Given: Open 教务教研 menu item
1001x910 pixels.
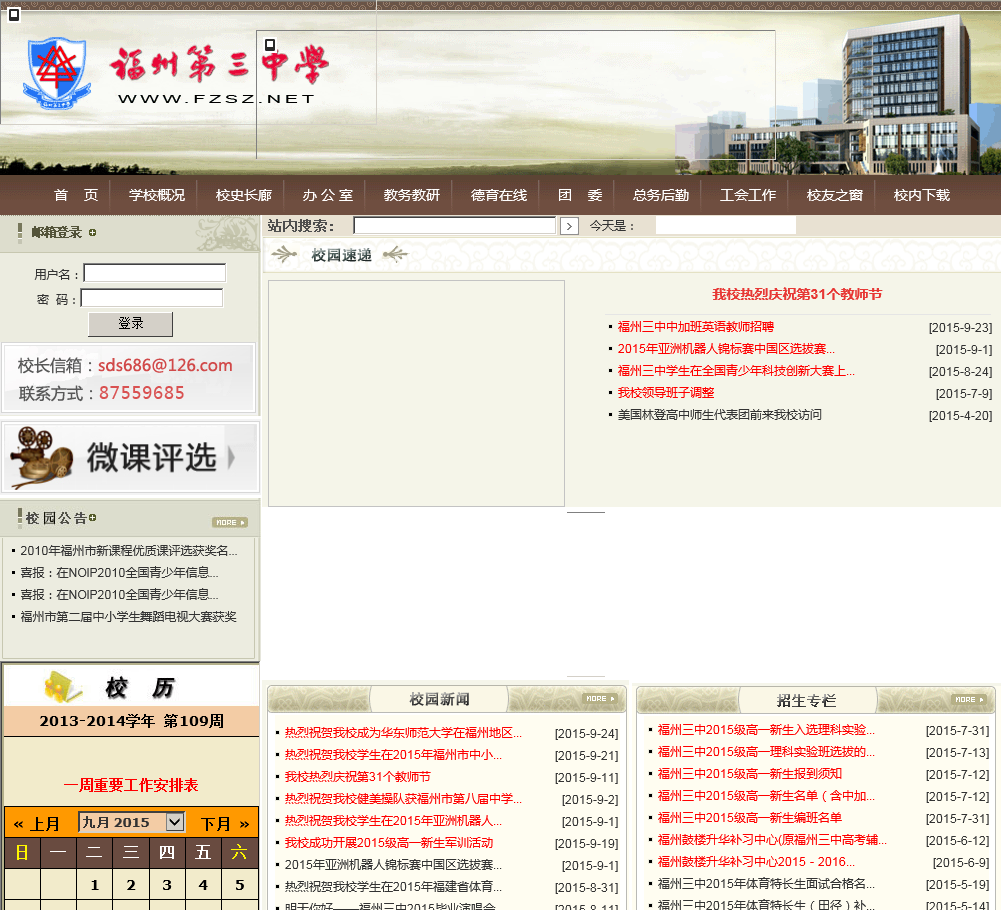Looking at the screenshot, I should (412, 195).
